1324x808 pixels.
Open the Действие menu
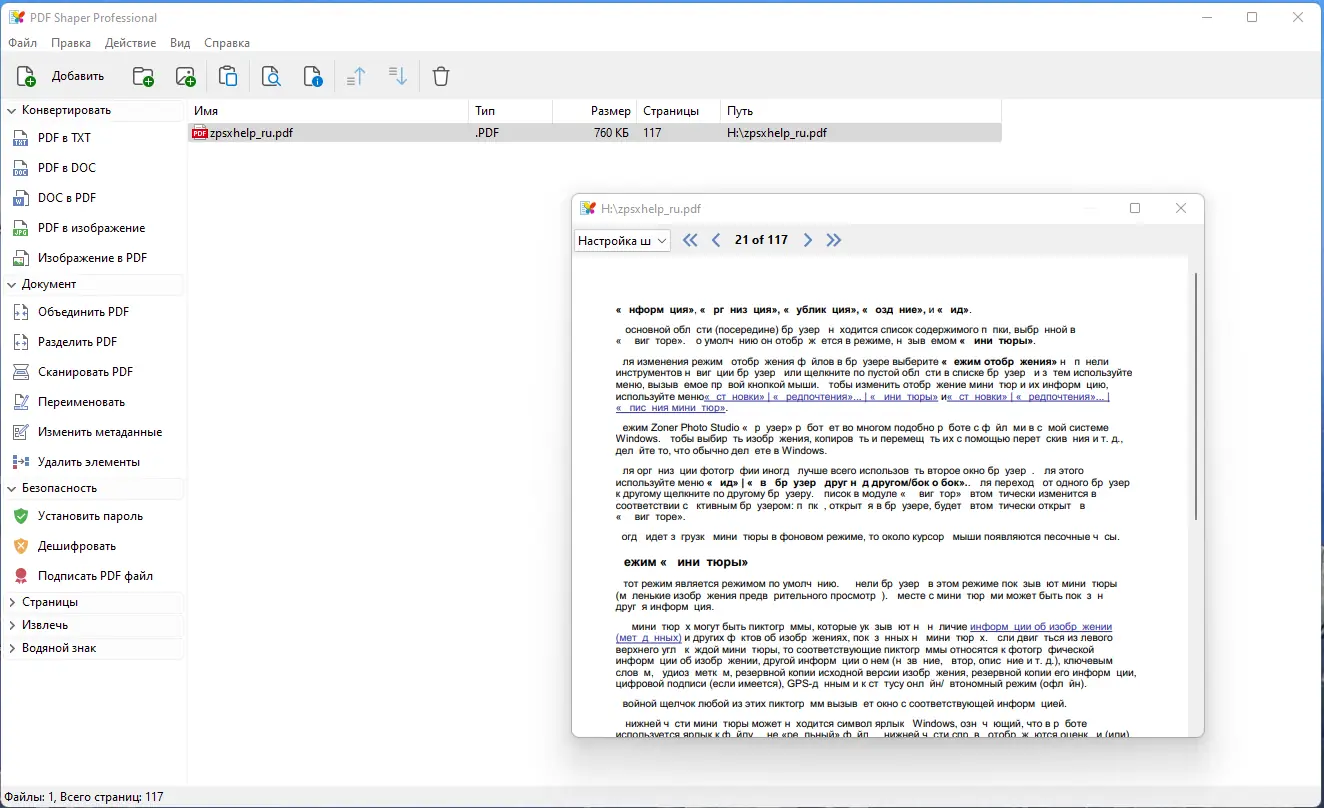pos(130,43)
